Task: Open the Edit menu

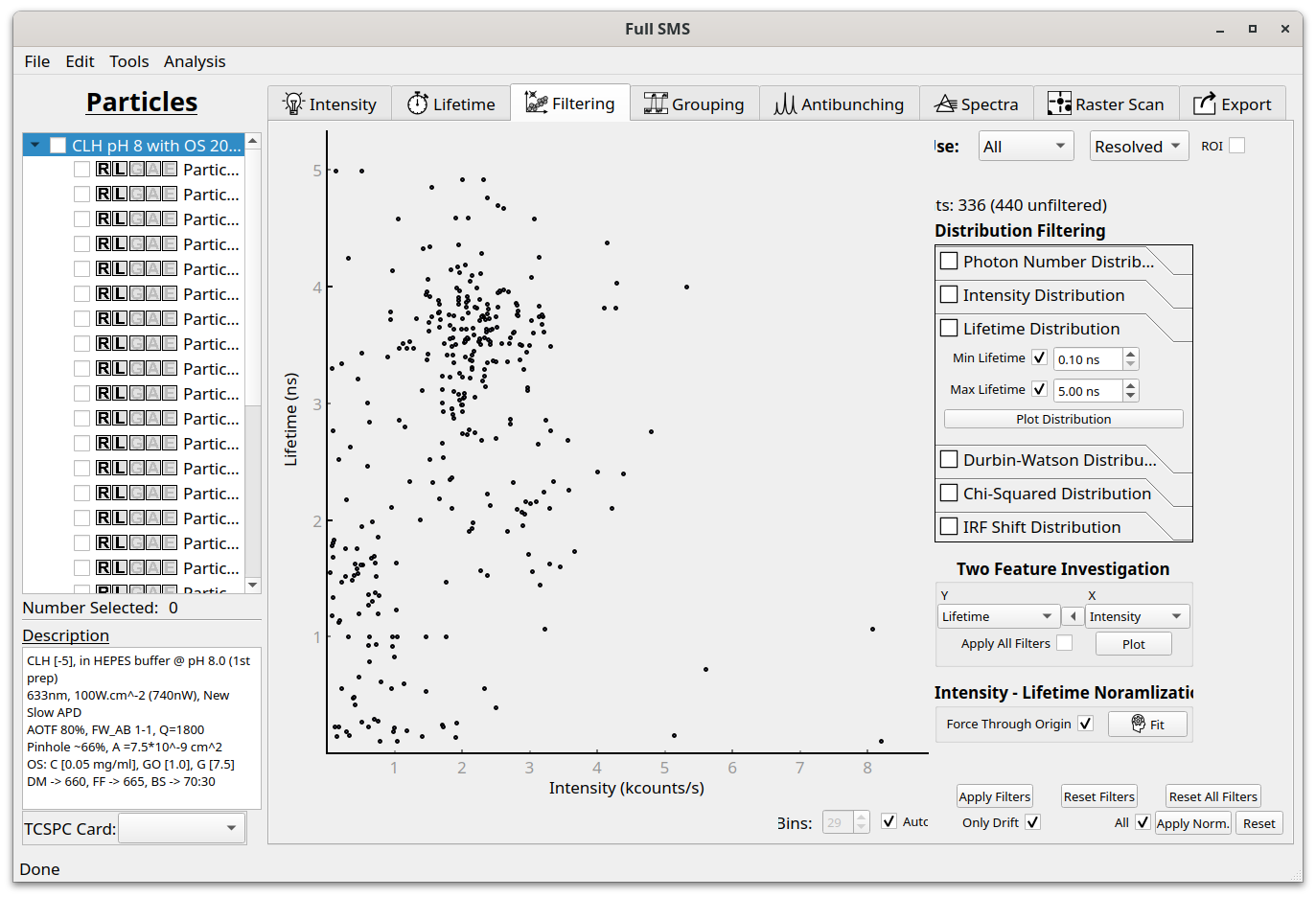Action: 80,61
